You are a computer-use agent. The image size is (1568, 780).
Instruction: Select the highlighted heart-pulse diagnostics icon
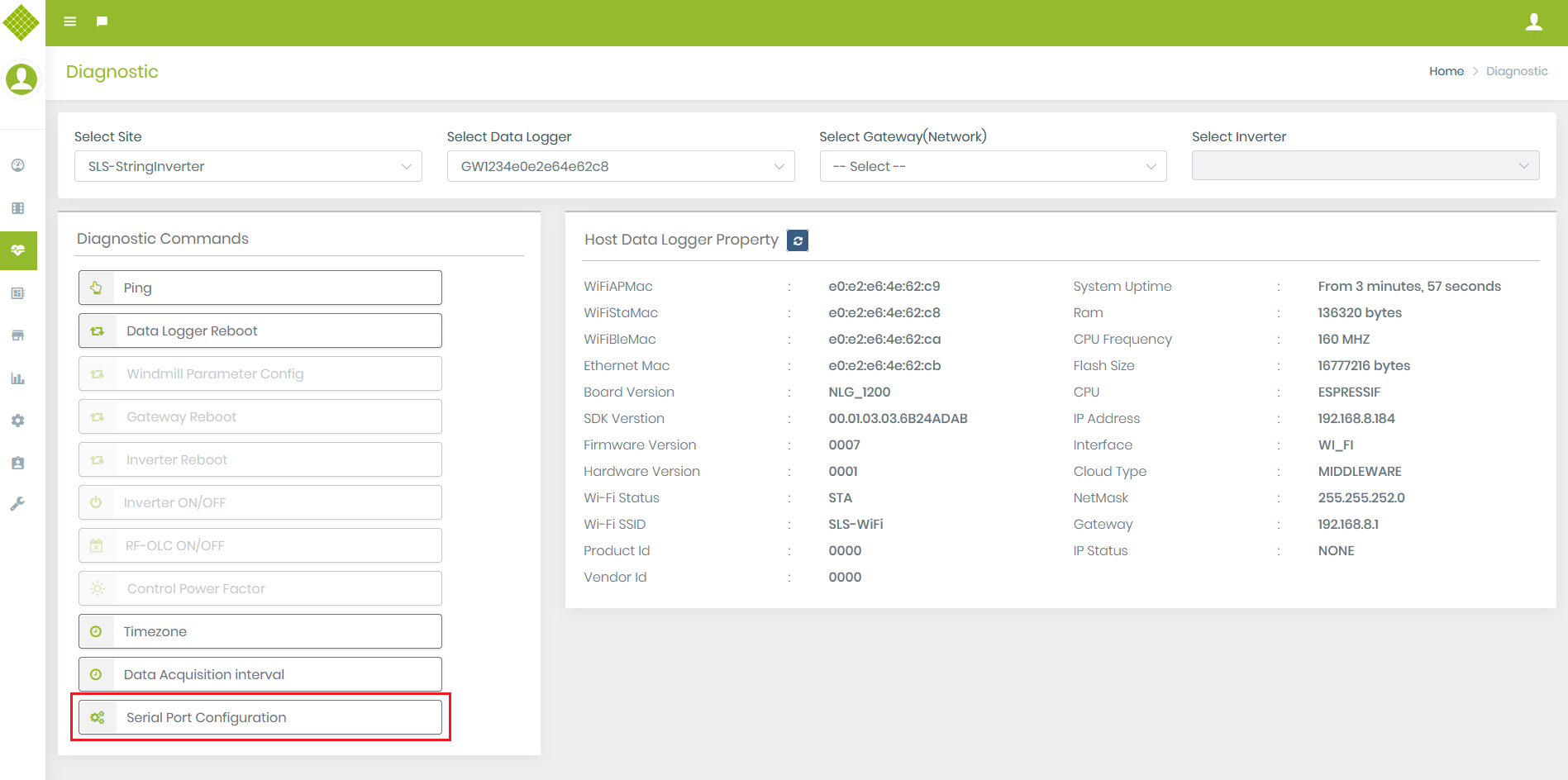[x=17, y=250]
